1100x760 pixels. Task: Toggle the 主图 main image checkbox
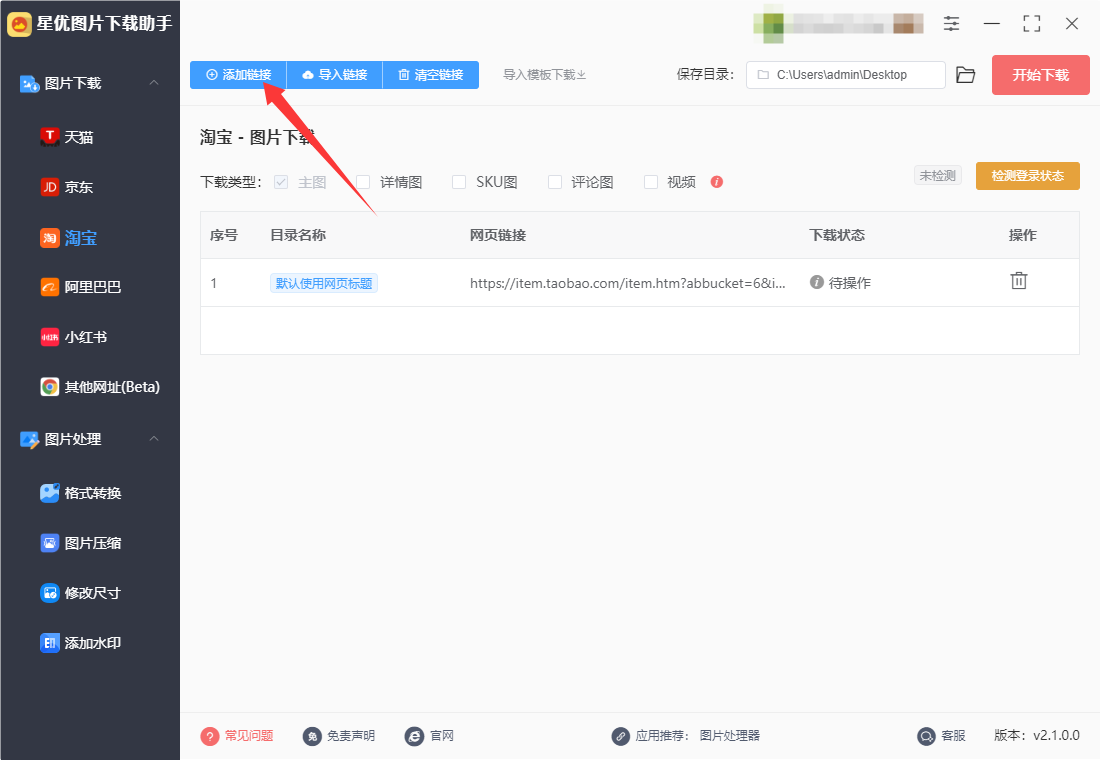281,182
